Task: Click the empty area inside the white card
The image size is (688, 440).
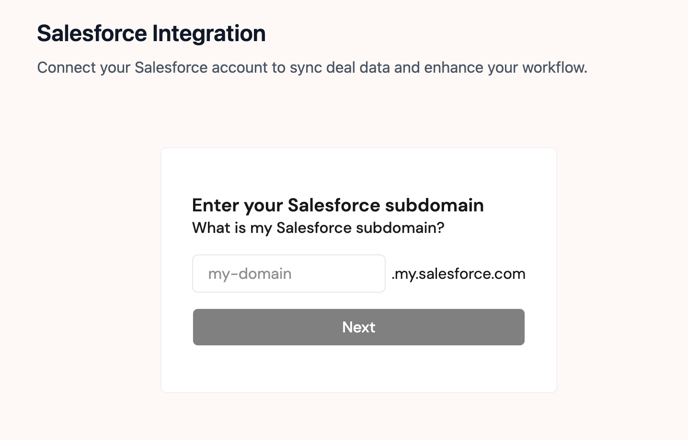Action: point(358,370)
